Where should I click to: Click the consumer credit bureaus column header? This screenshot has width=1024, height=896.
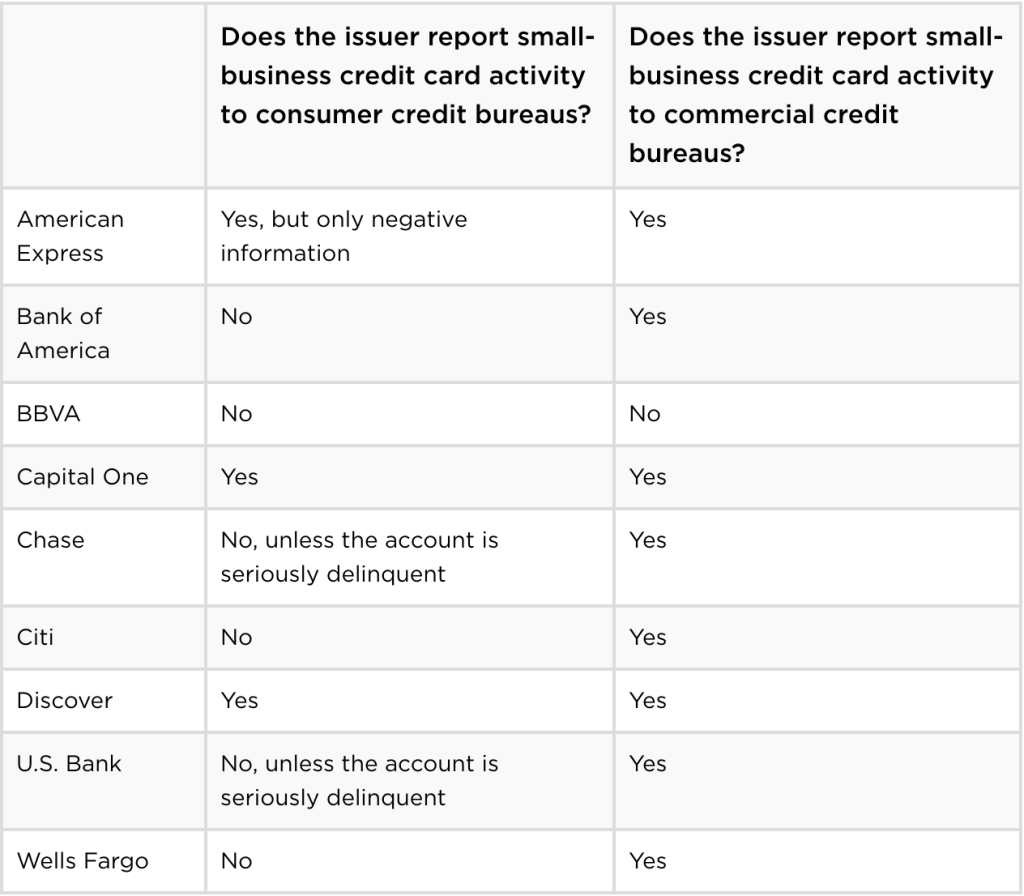click(409, 96)
